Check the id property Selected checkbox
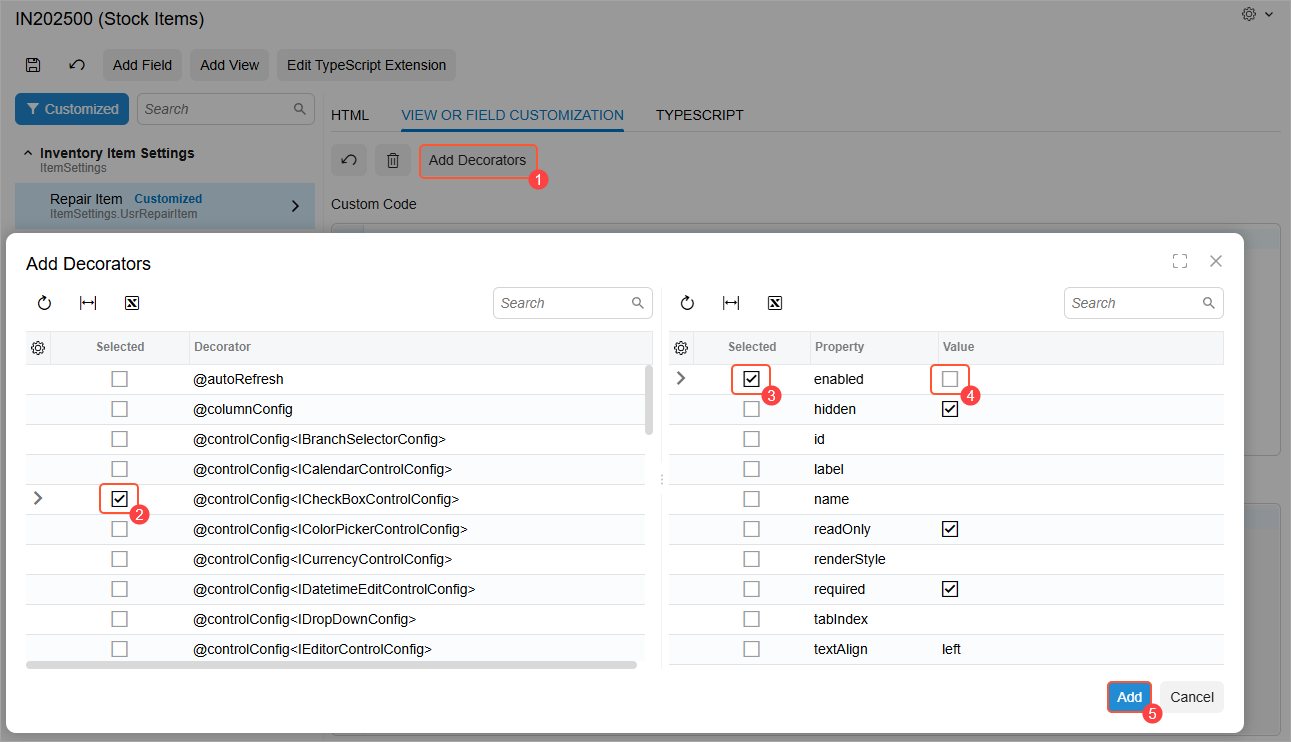 pyautogui.click(x=751, y=439)
